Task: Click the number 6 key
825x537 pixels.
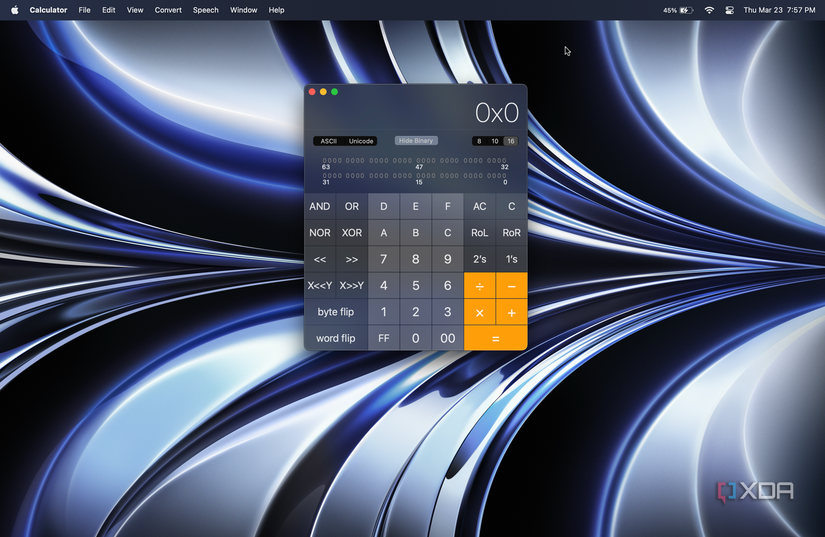Action: [x=448, y=285]
